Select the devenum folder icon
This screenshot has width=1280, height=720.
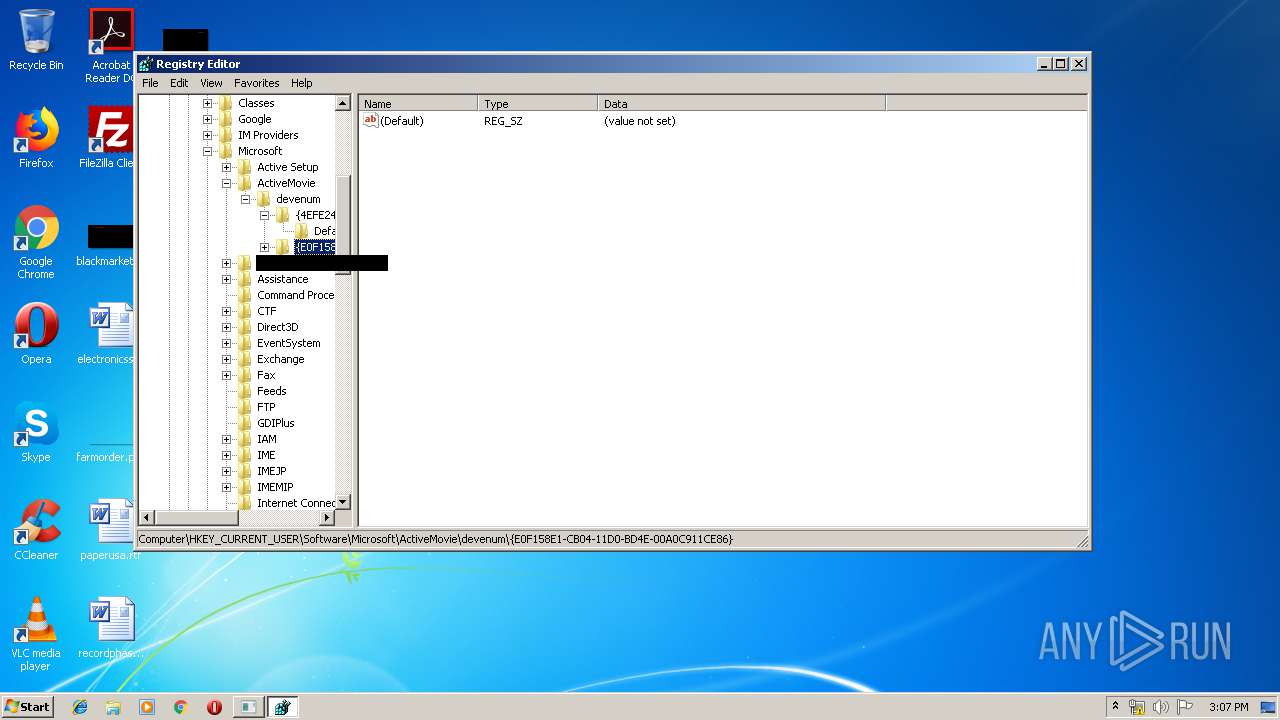[263, 199]
